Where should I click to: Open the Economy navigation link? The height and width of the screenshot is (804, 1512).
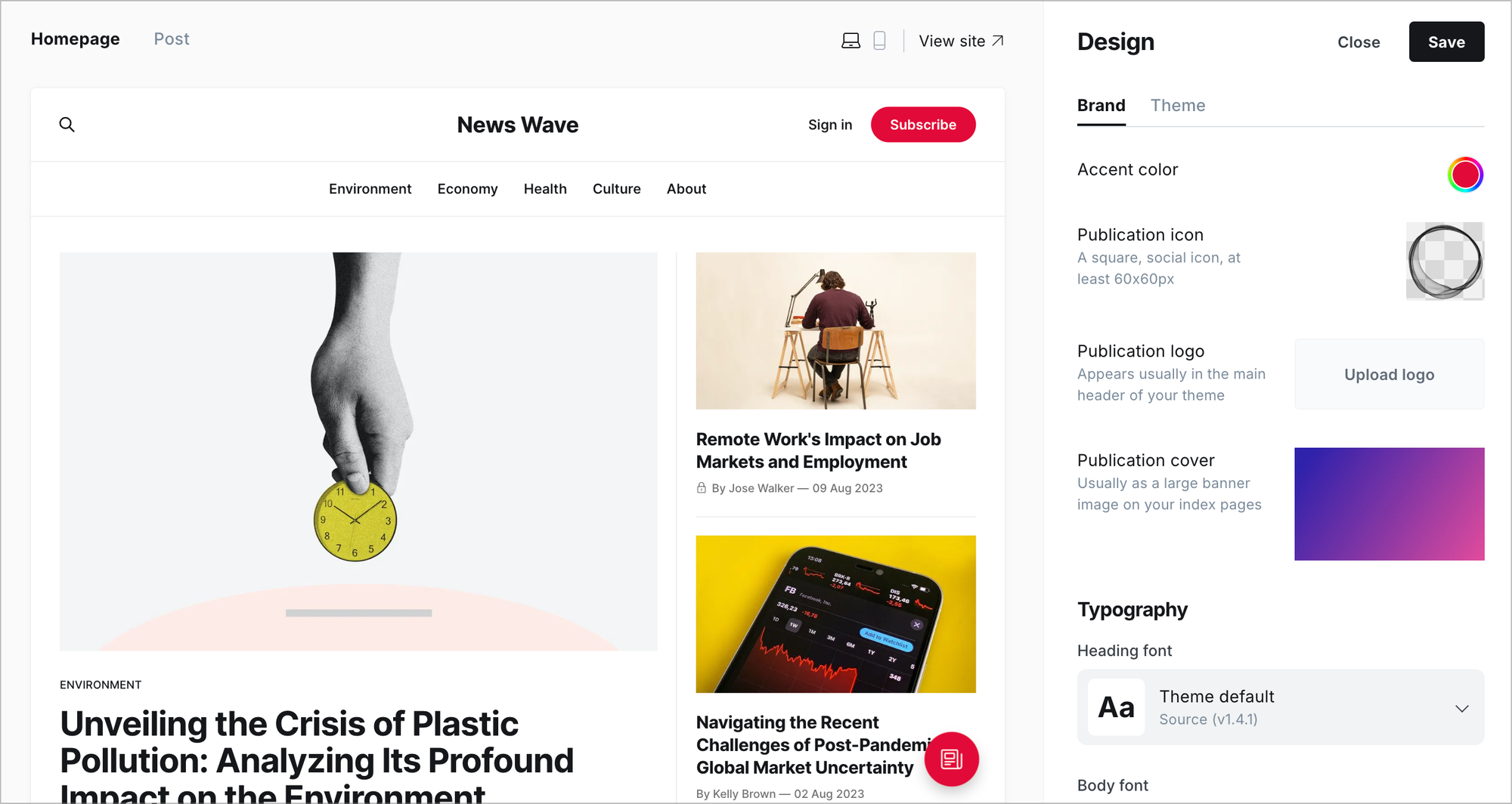tap(467, 189)
